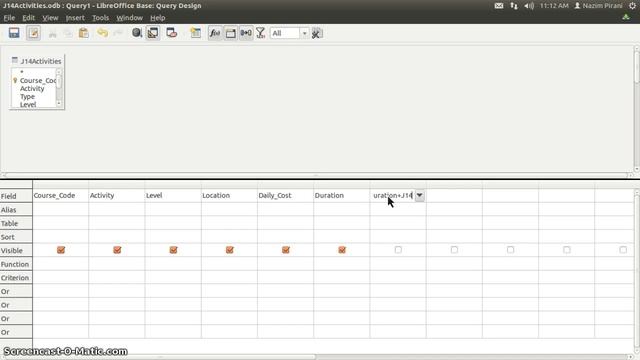Screen dimensions: 640x360
Task: Open the Window menu
Action: (x=129, y=18)
